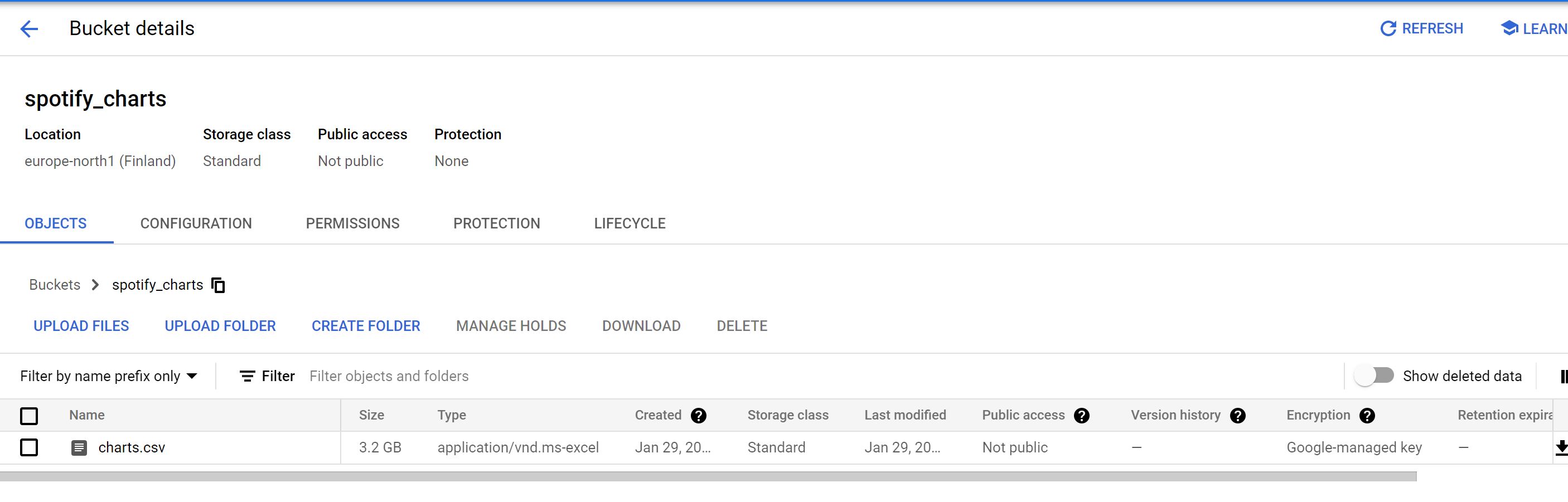The image size is (1568, 502).
Task: Click Manage Holds button
Action: tap(511, 326)
